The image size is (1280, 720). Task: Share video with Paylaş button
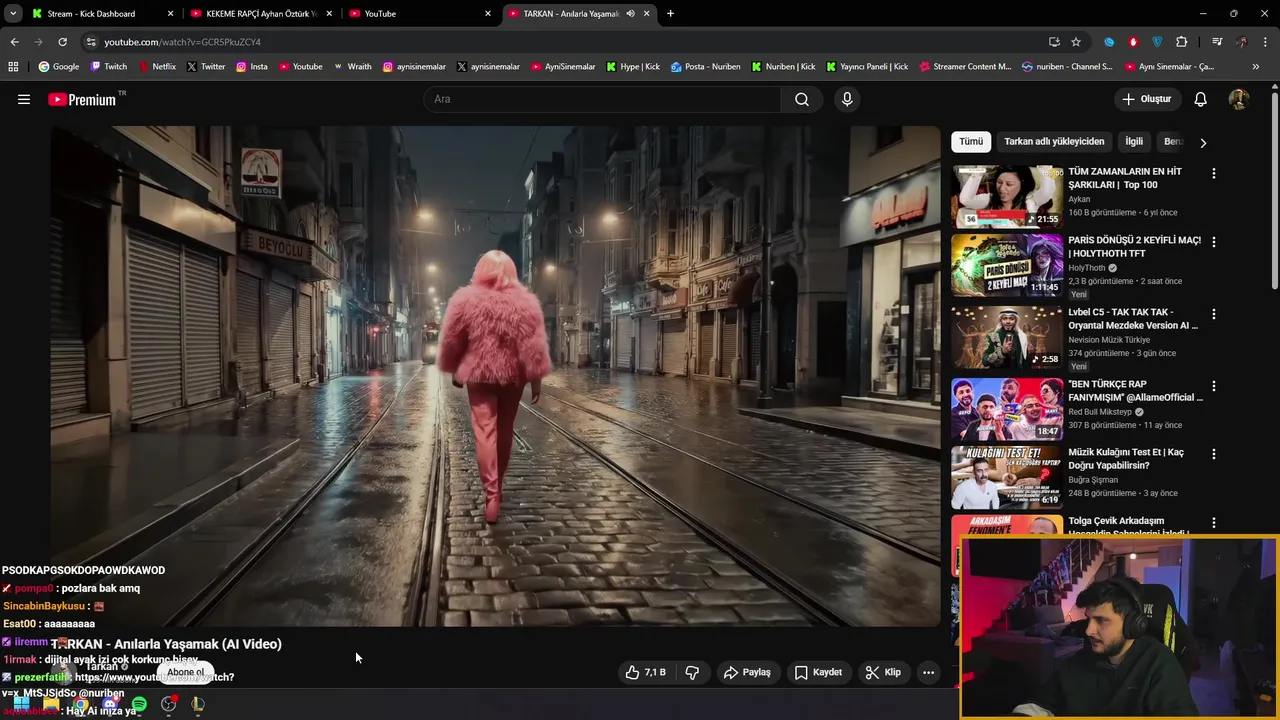point(747,672)
